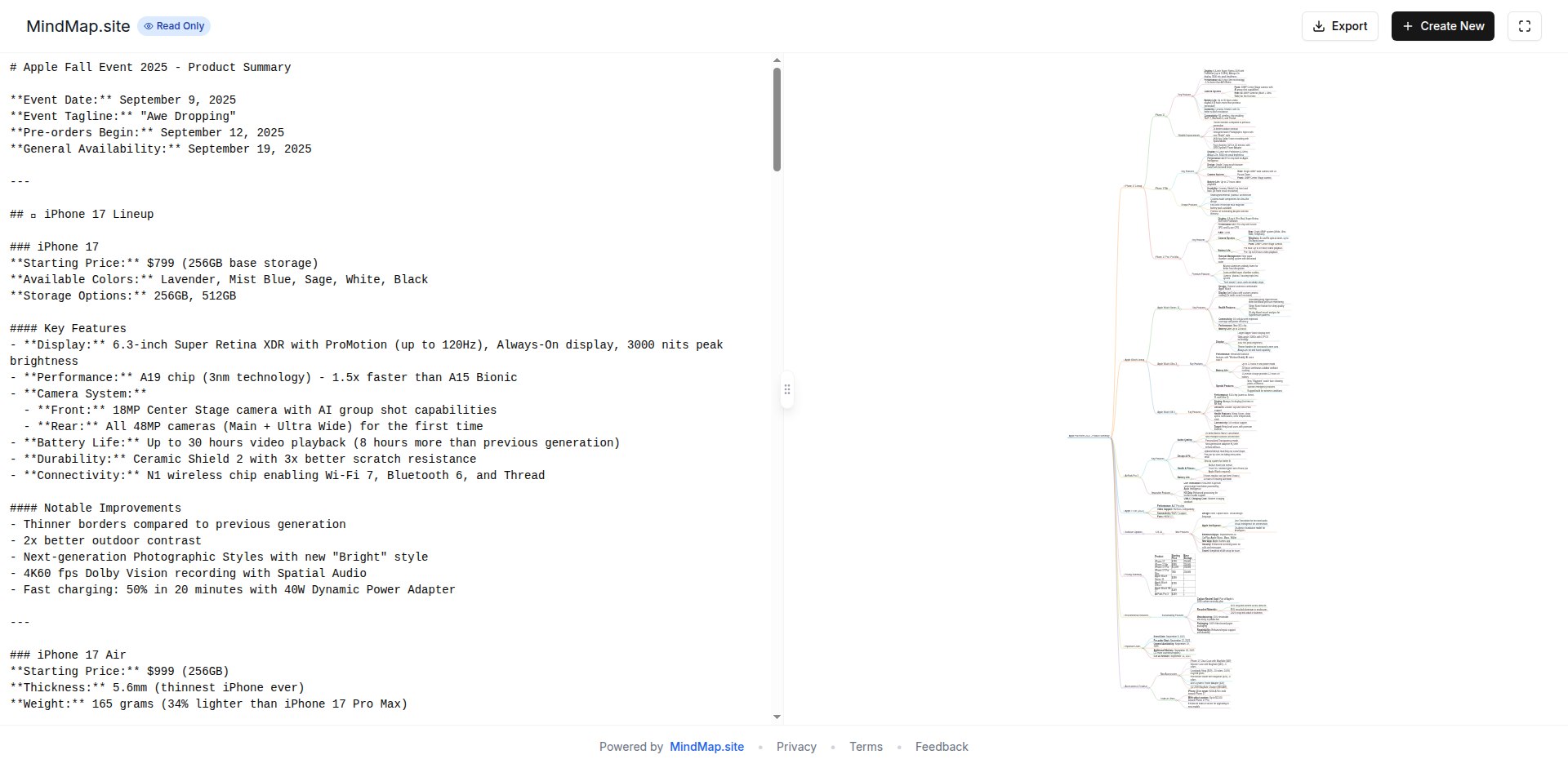
Task: Select the 'Important Dates' mind map node
Action: click(1132, 646)
